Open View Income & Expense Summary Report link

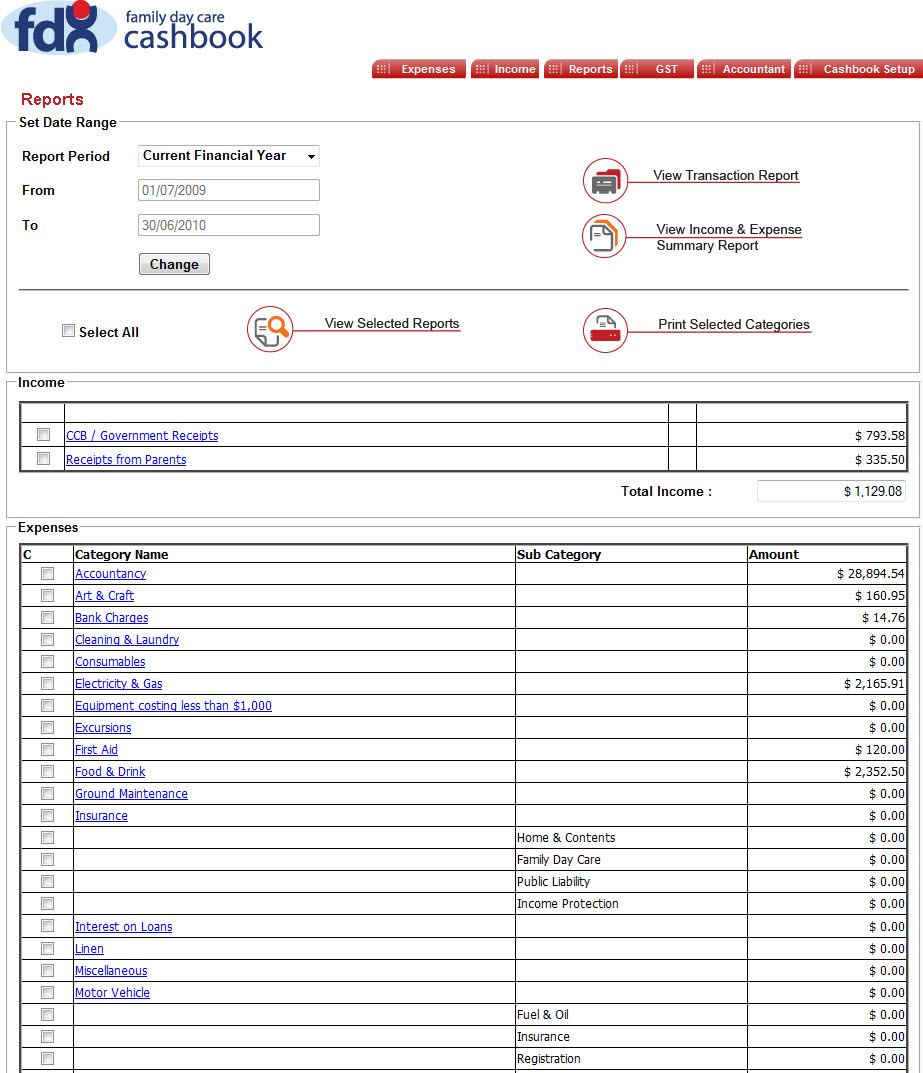pos(729,237)
